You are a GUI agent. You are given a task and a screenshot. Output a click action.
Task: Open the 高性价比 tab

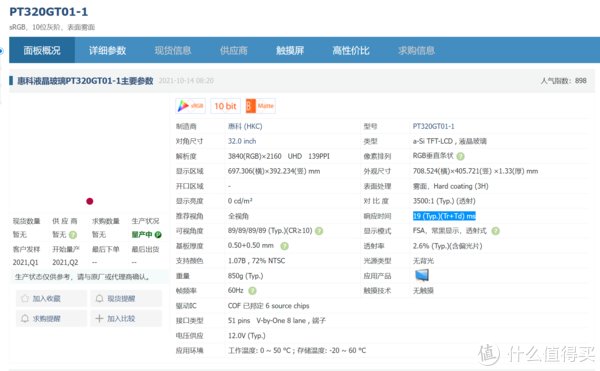pyautogui.click(x=351, y=50)
